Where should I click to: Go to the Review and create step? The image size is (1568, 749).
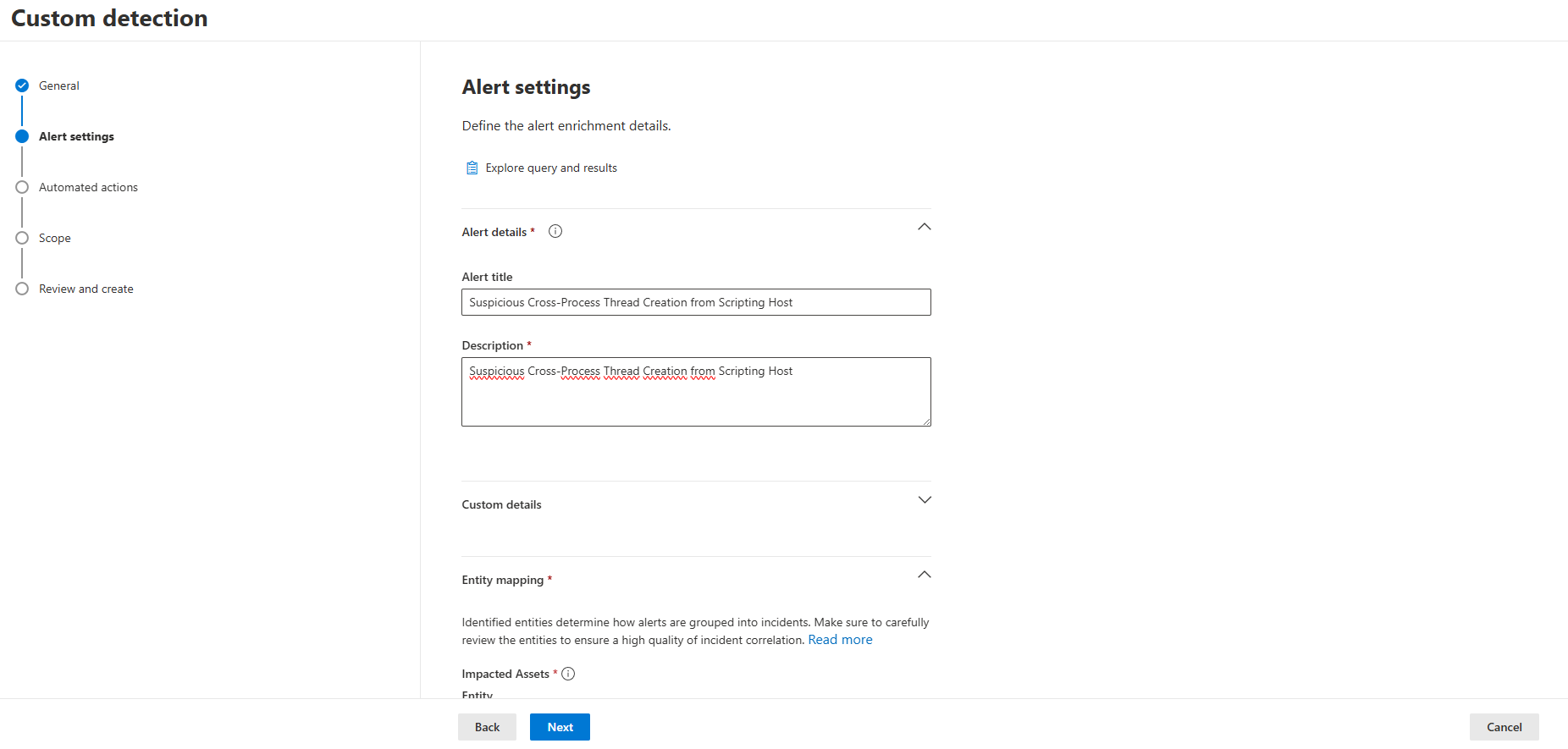pyautogui.click(x=86, y=289)
